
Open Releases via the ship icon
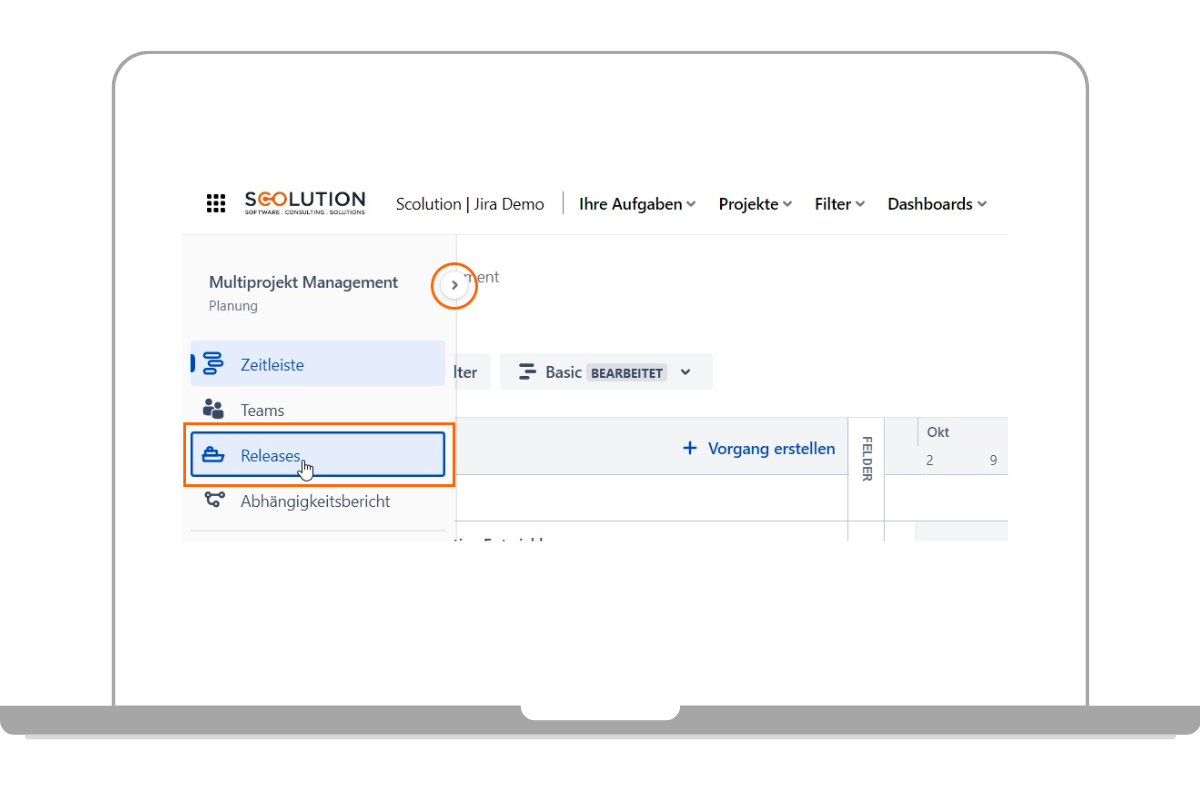213,455
